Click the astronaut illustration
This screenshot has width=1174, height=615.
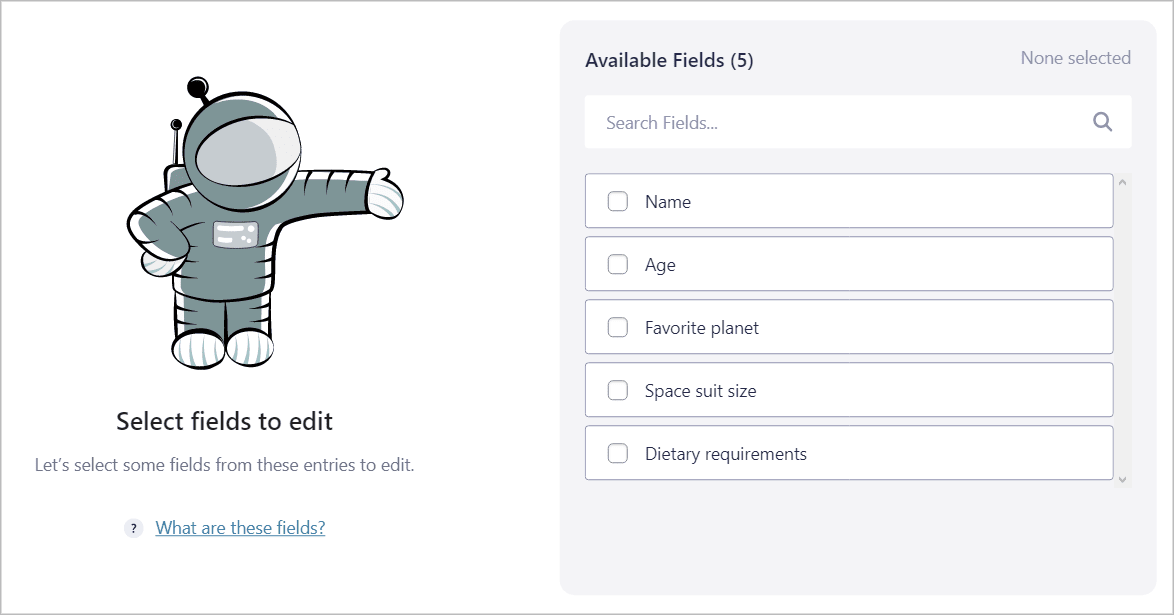coord(265,222)
